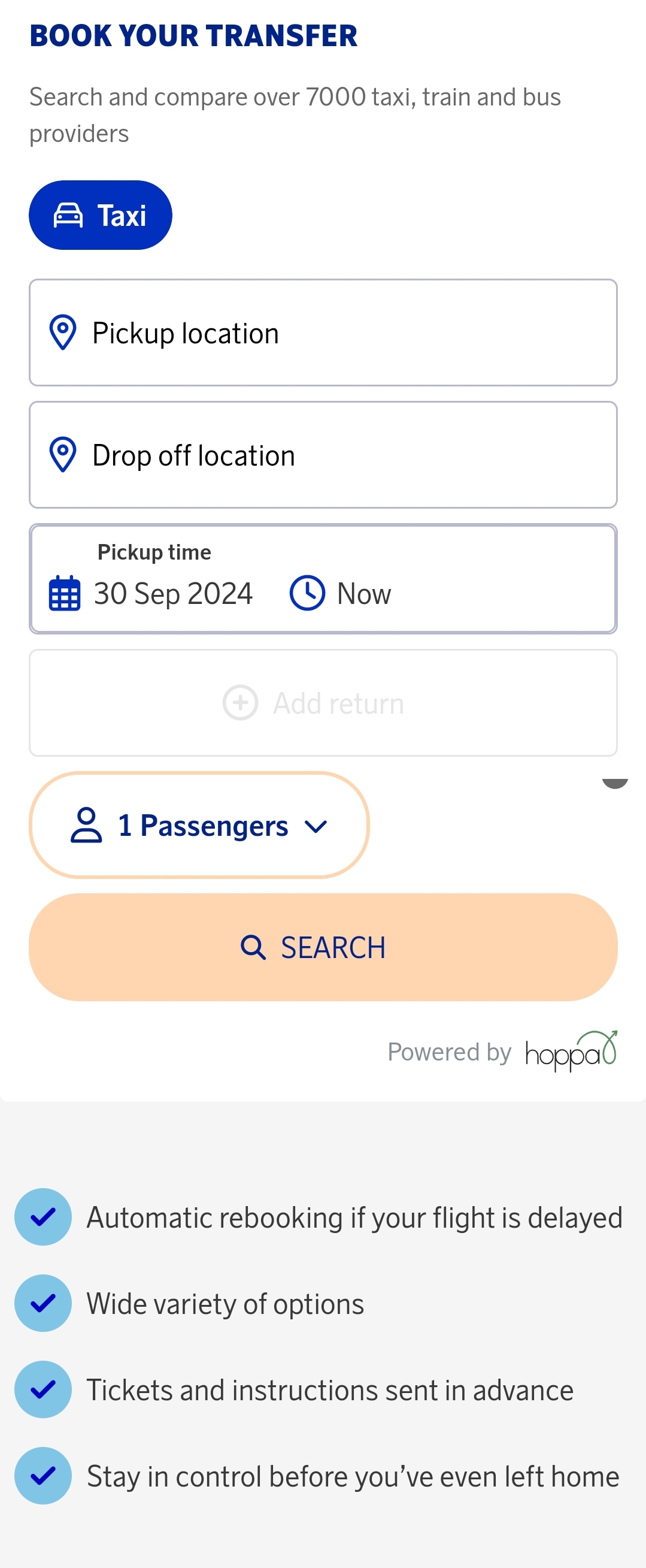The image size is (646, 1568).
Task: Click checkmark beside Automatic rebooking
Action: pyautogui.click(x=43, y=1217)
